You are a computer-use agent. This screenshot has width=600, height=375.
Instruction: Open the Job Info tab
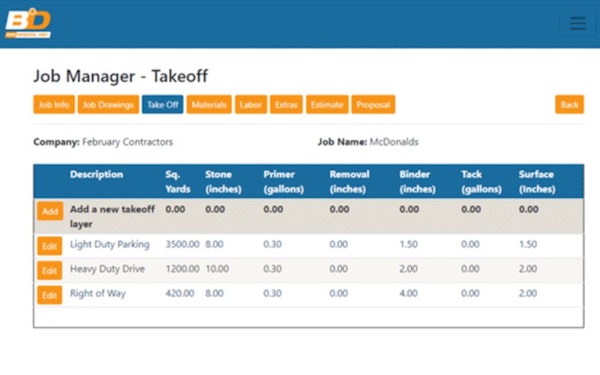(54, 104)
